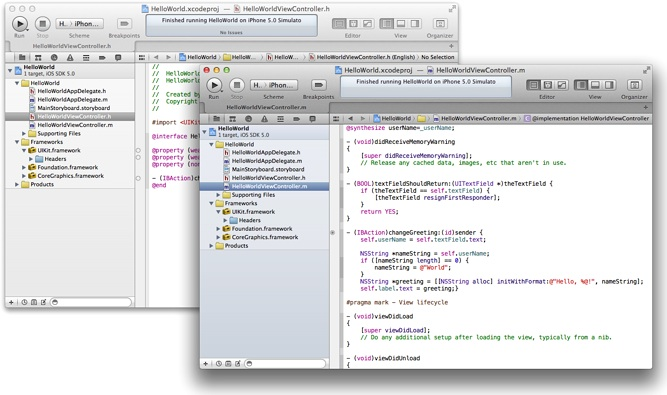667x395 pixels.
Task: Collapse HelloWorld group folder in front navigator
Action: [211, 144]
